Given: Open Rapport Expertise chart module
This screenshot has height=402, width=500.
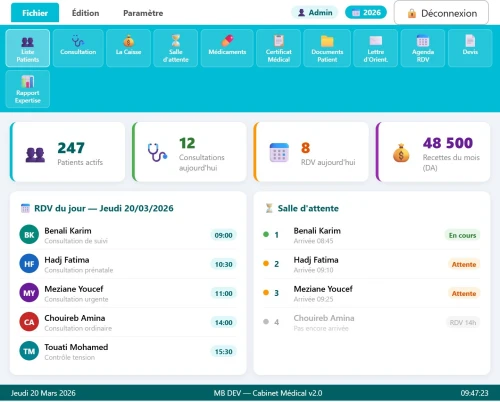Looking at the screenshot, I should (28, 89).
